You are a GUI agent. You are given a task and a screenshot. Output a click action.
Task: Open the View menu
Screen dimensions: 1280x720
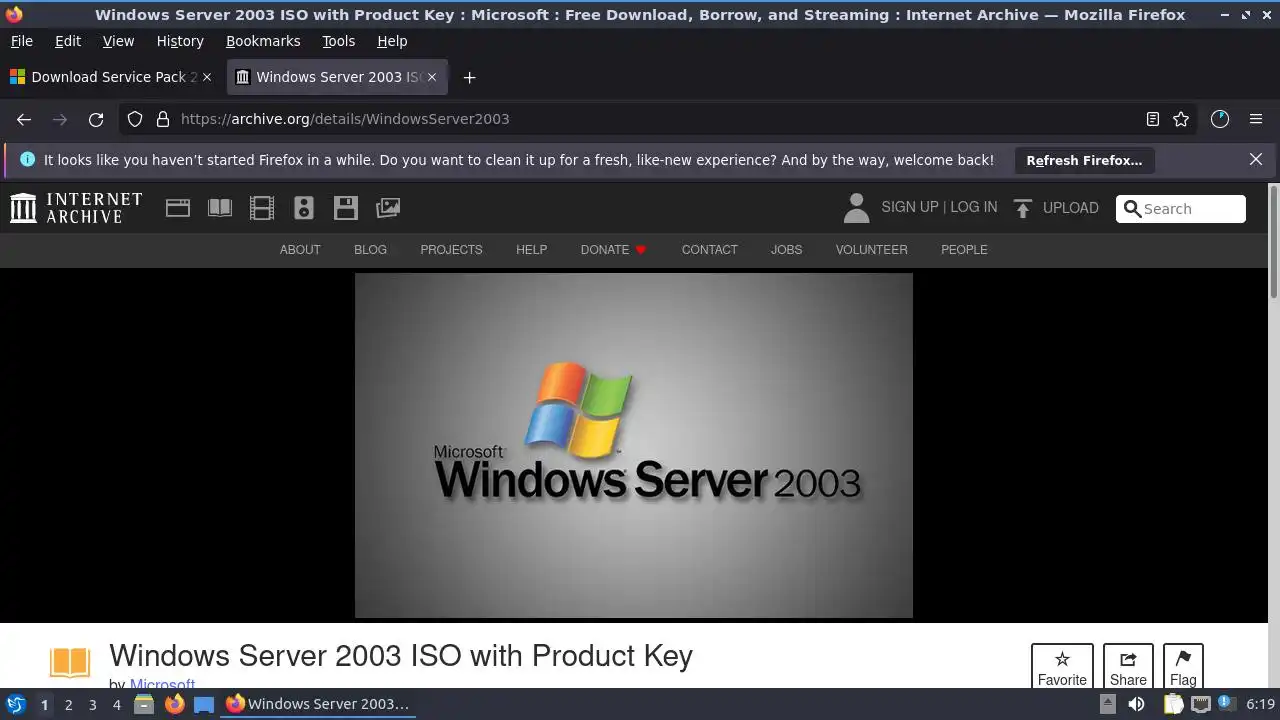118,41
